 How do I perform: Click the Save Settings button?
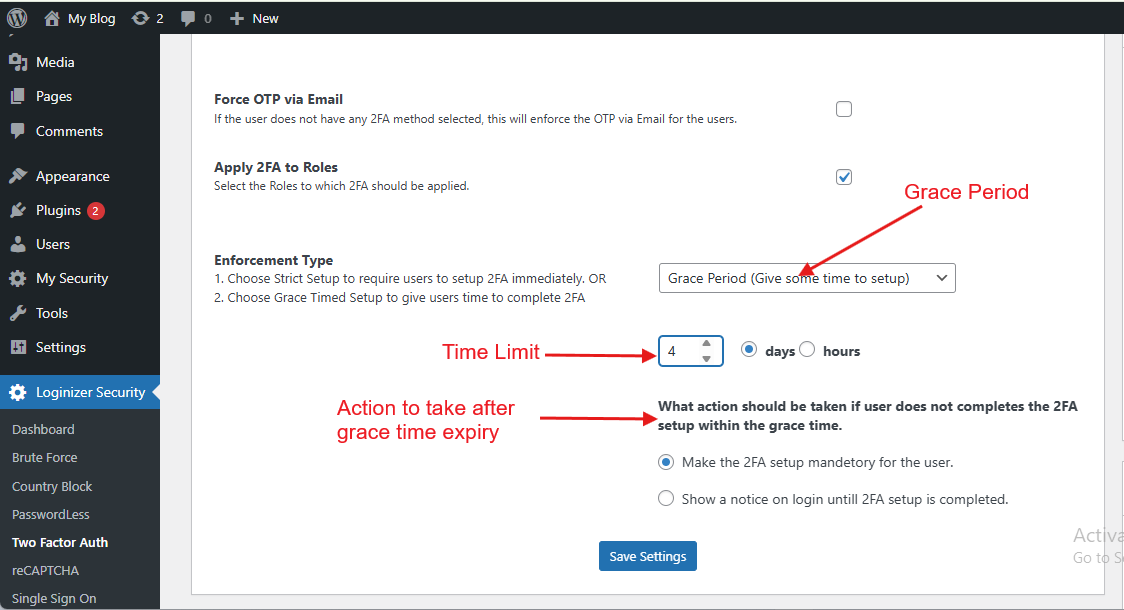(x=647, y=556)
